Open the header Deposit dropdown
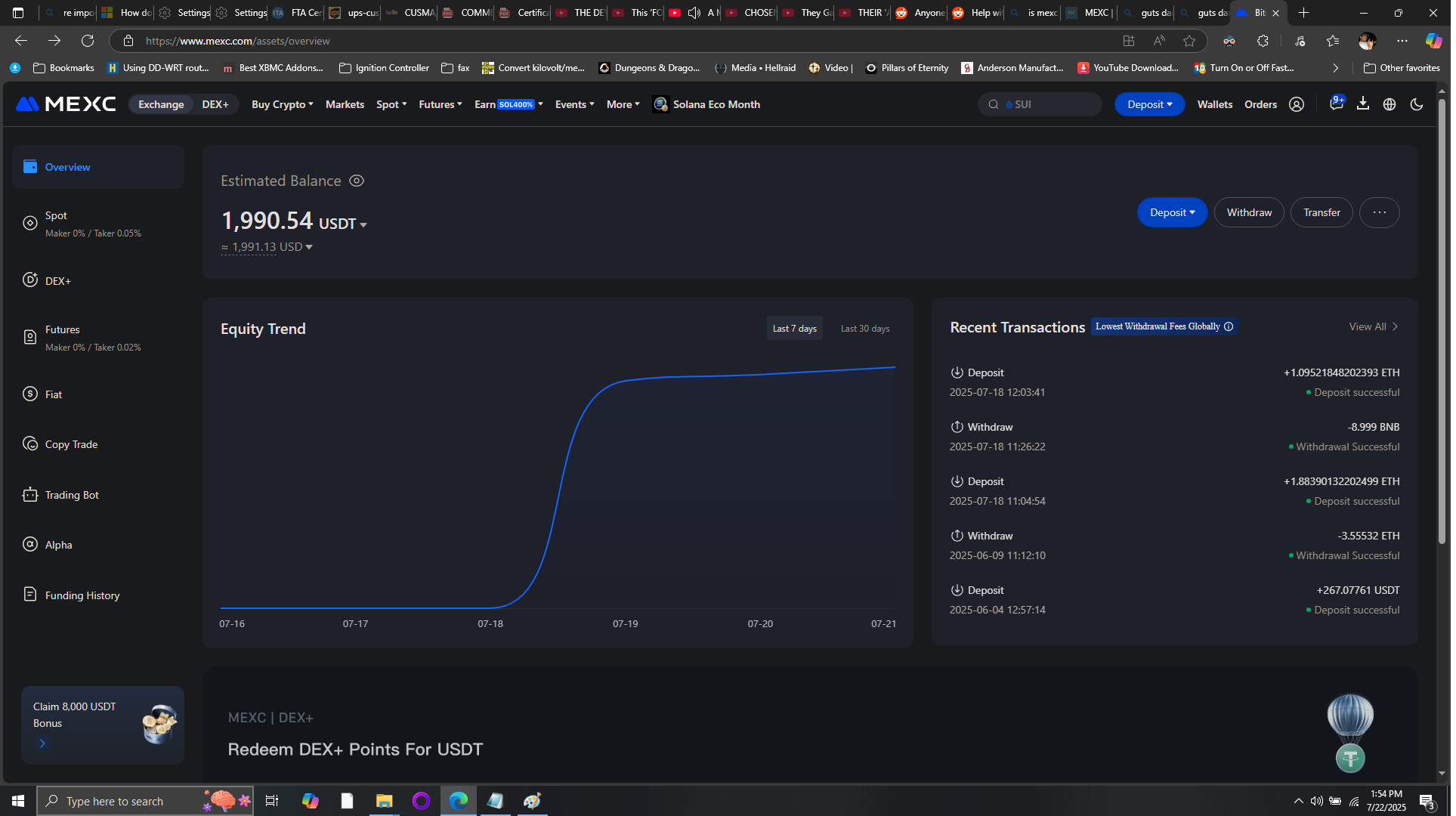1456x816 pixels. [1149, 104]
